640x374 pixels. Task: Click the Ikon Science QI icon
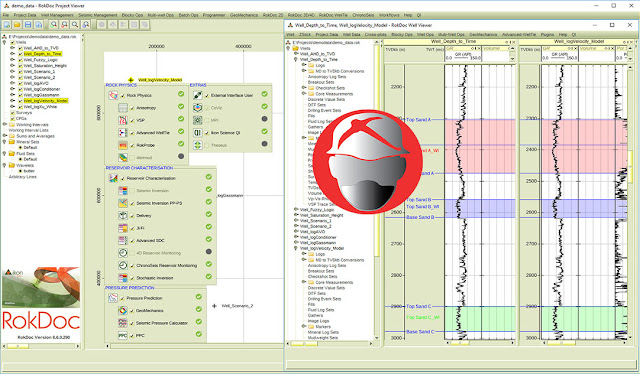pyautogui.click(x=198, y=133)
